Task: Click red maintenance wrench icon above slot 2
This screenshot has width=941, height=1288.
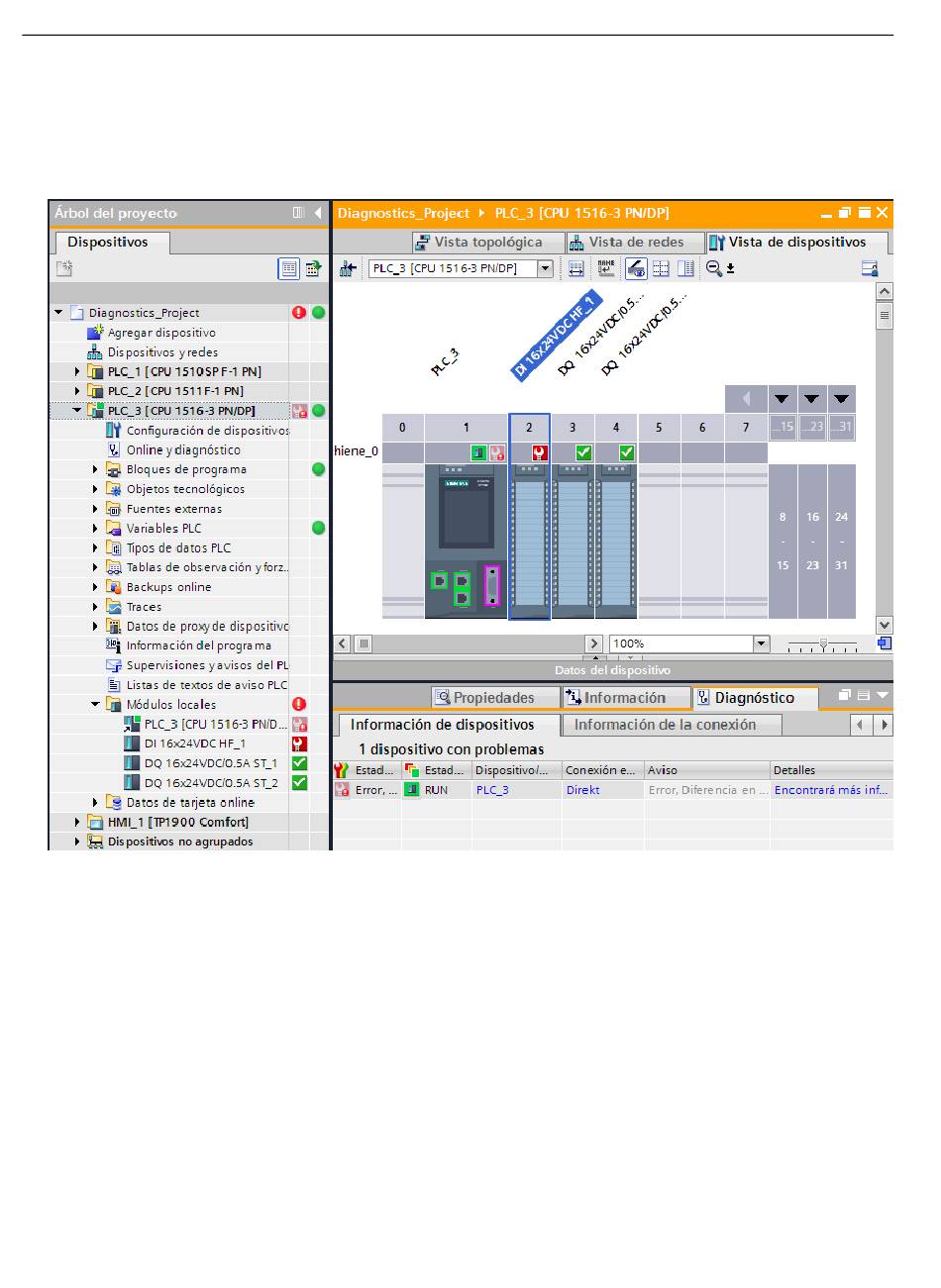Action: coord(540,452)
